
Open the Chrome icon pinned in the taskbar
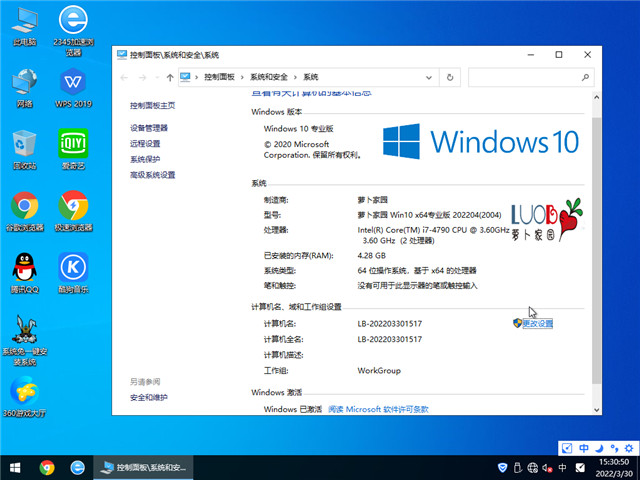coord(47,468)
